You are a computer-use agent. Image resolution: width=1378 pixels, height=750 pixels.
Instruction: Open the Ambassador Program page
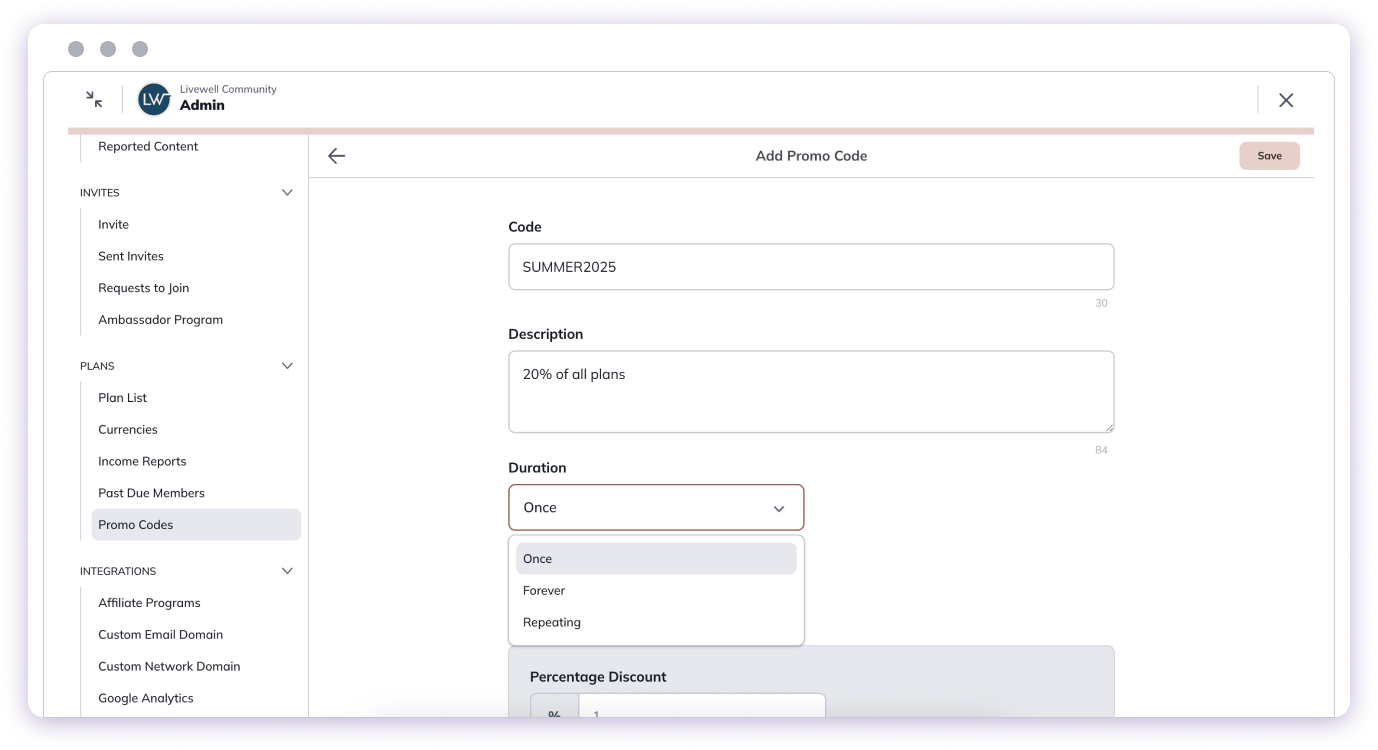point(160,319)
